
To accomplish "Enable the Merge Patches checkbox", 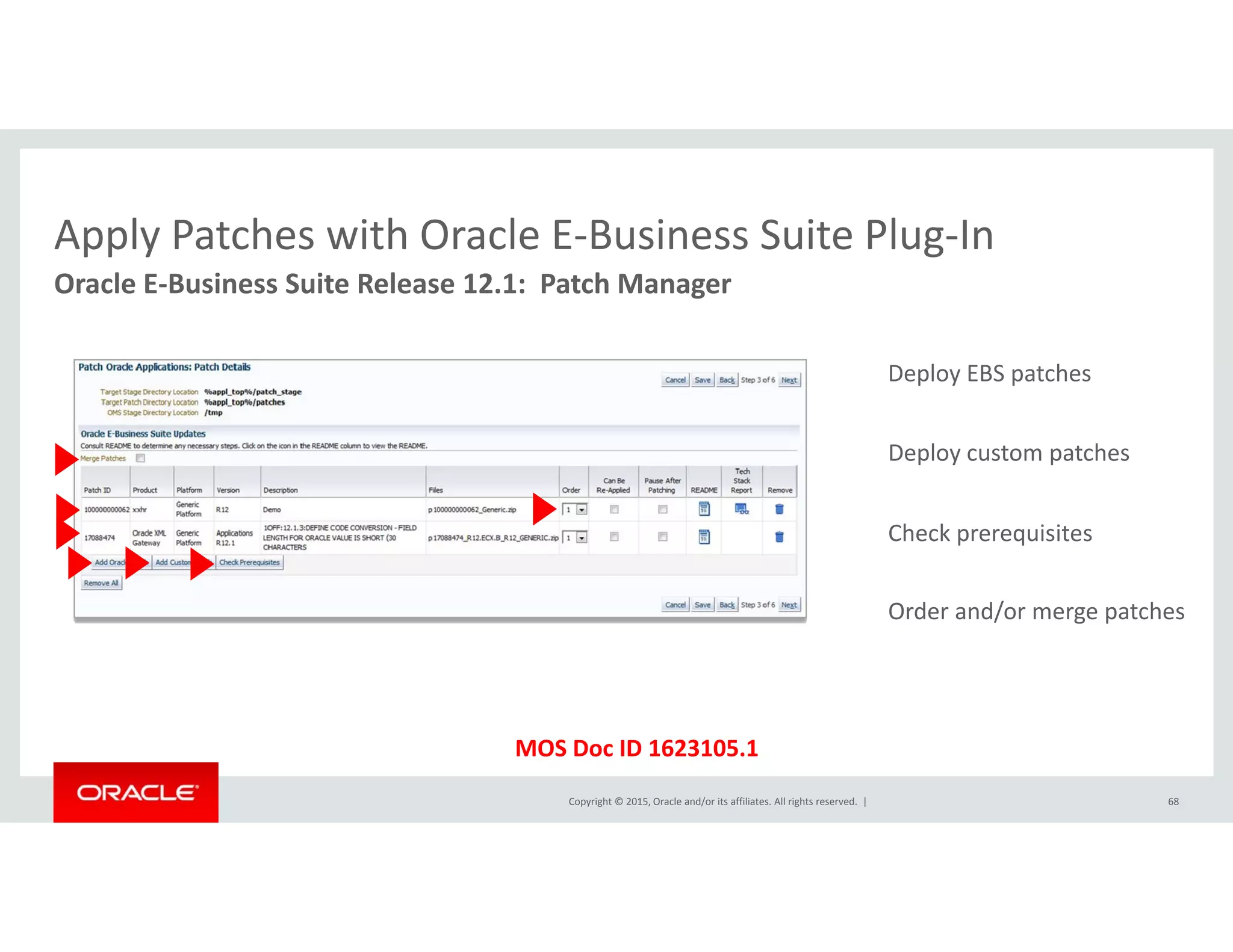I will click(x=140, y=458).
